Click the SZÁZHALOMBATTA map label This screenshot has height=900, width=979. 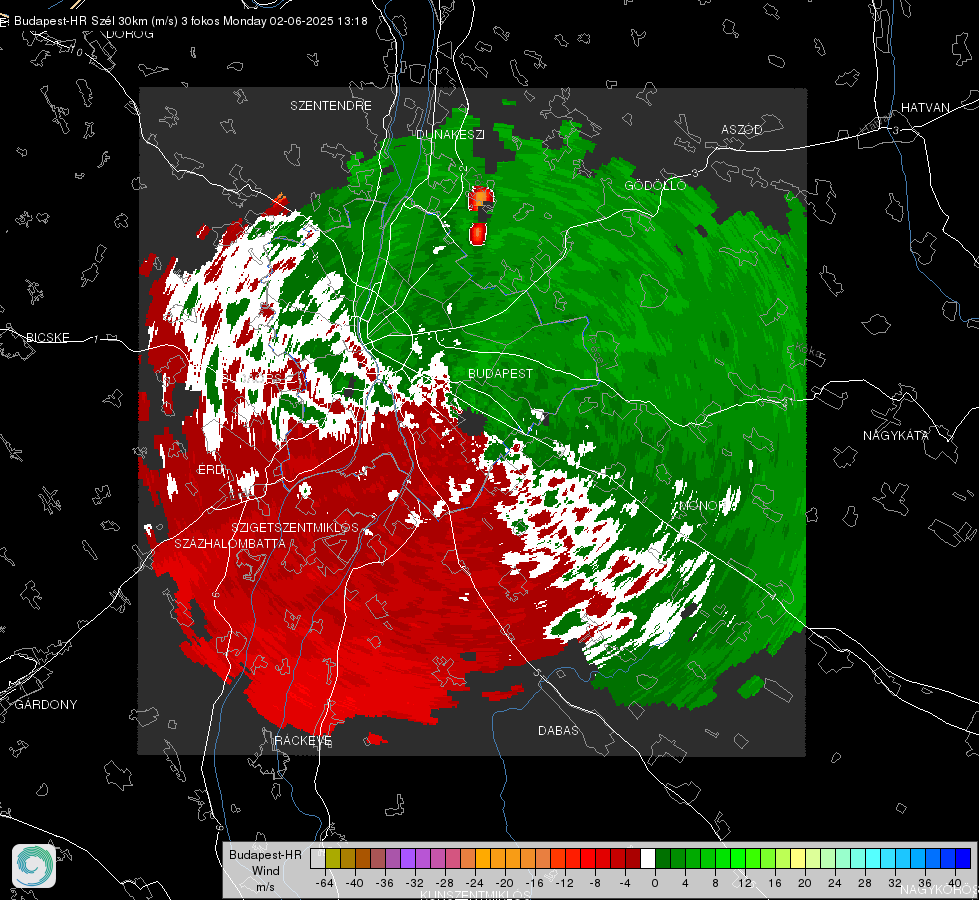tap(230, 543)
